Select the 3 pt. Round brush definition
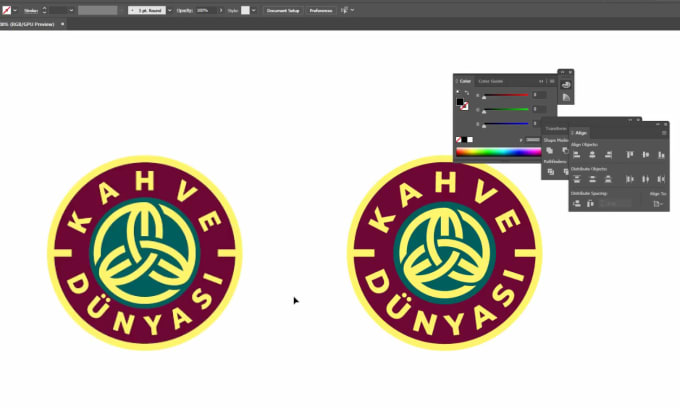The image size is (680, 408). tap(147, 10)
